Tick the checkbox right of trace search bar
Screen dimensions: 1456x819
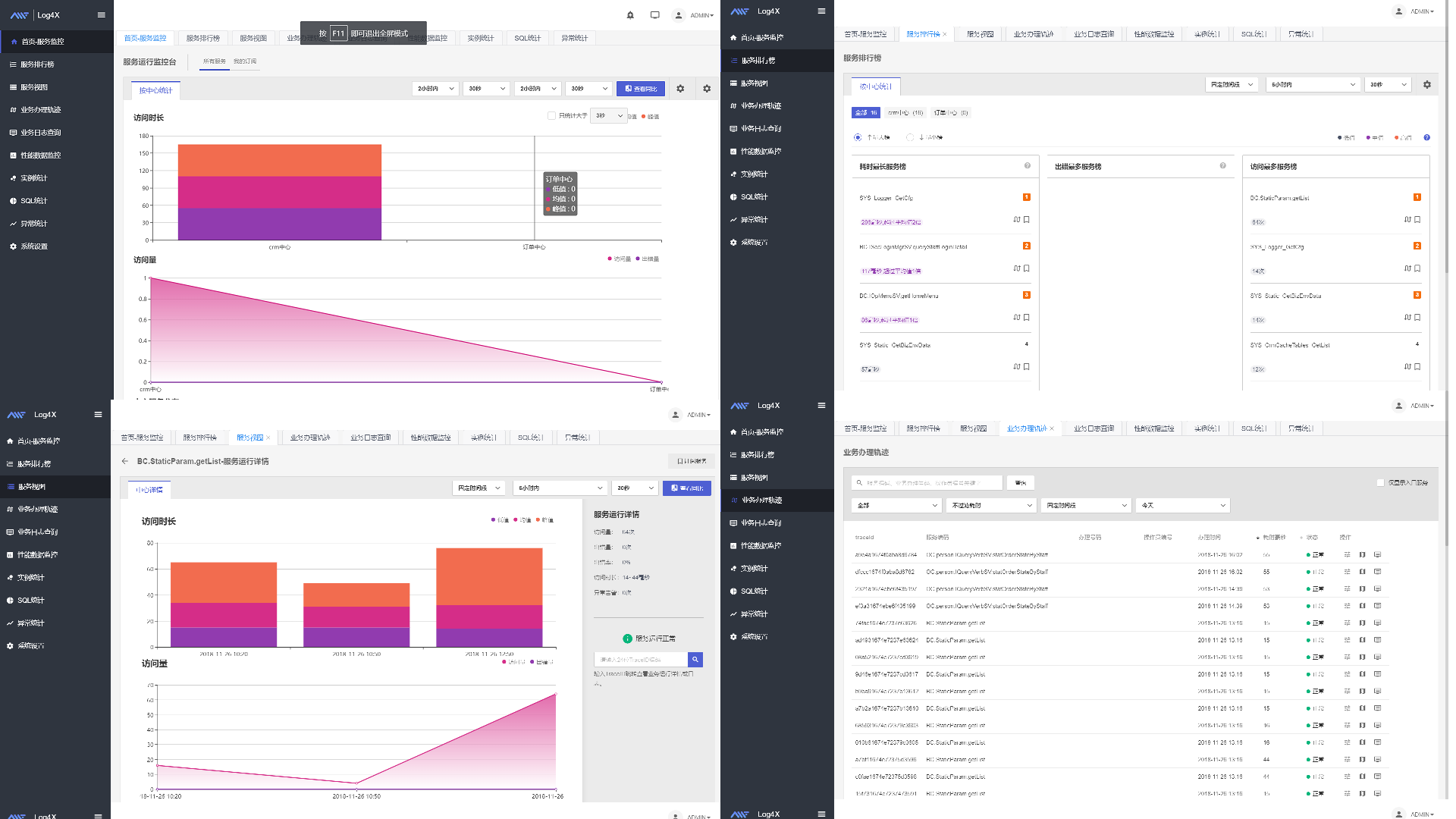(x=1380, y=483)
